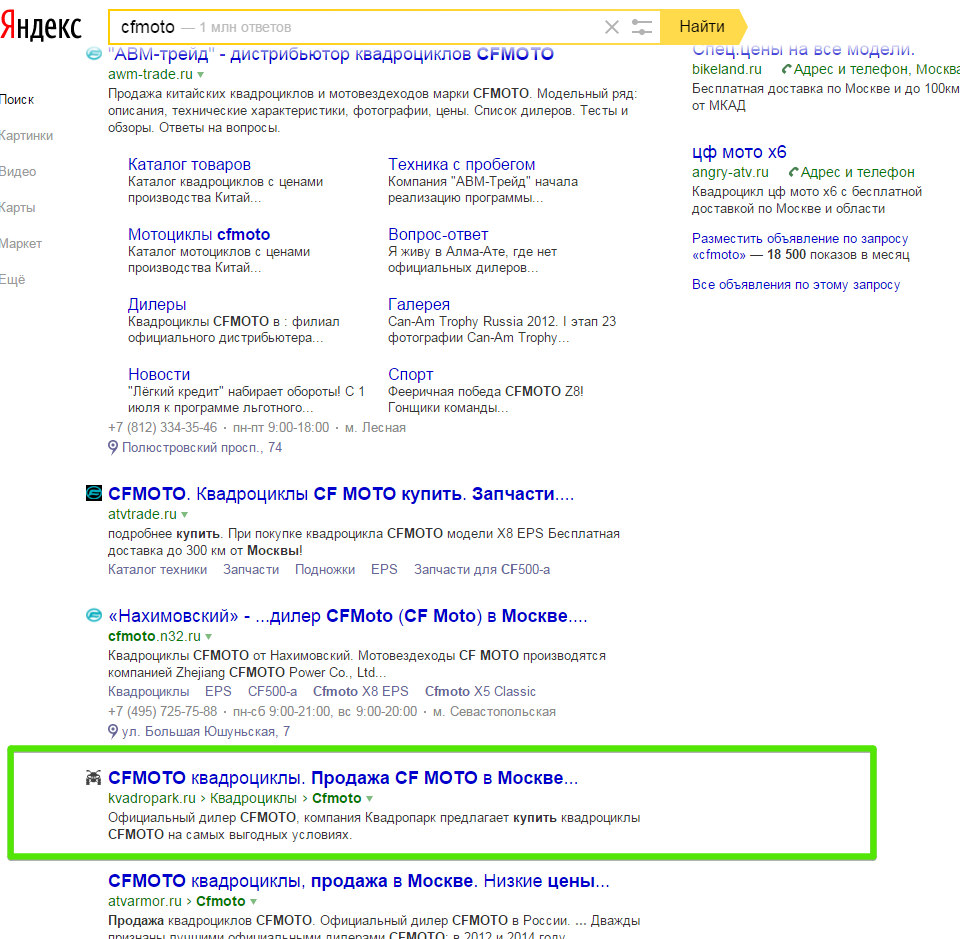
Task: Open Мотоциклы cfmoto sitelink
Action: point(199,234)
